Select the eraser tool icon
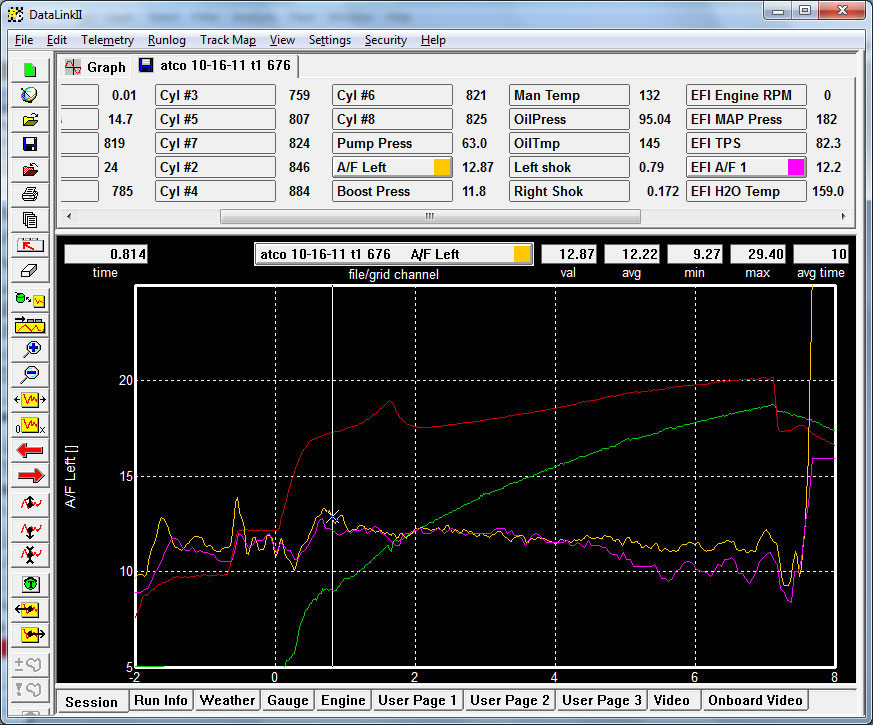873x725 pixels. 30,270
